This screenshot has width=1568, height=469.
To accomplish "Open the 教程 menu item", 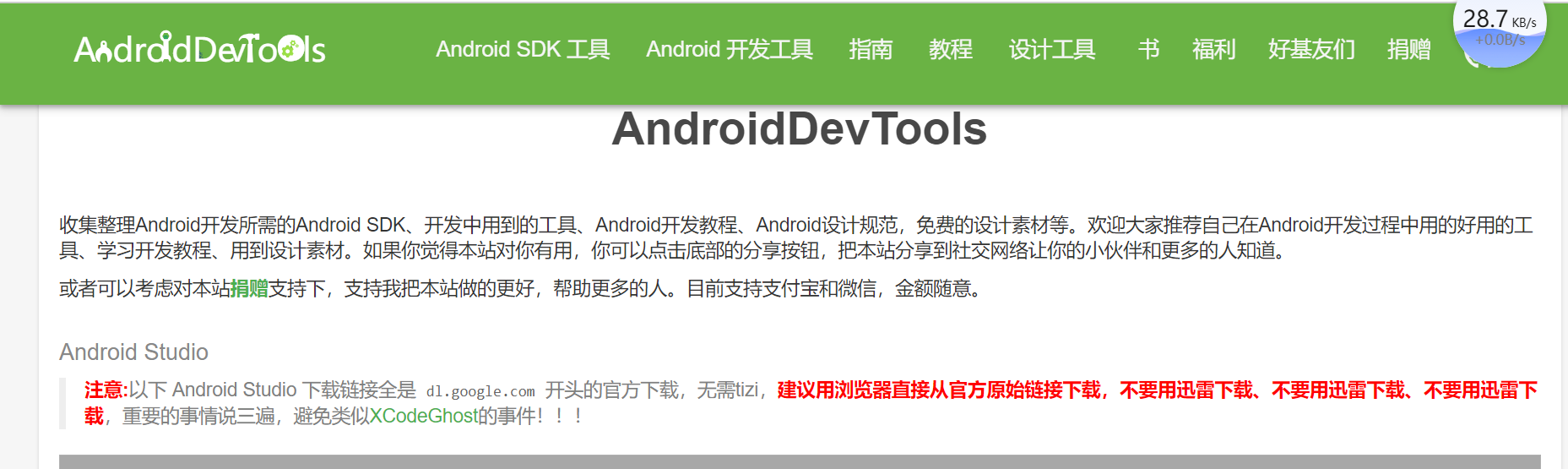I will tap(951, 49).
